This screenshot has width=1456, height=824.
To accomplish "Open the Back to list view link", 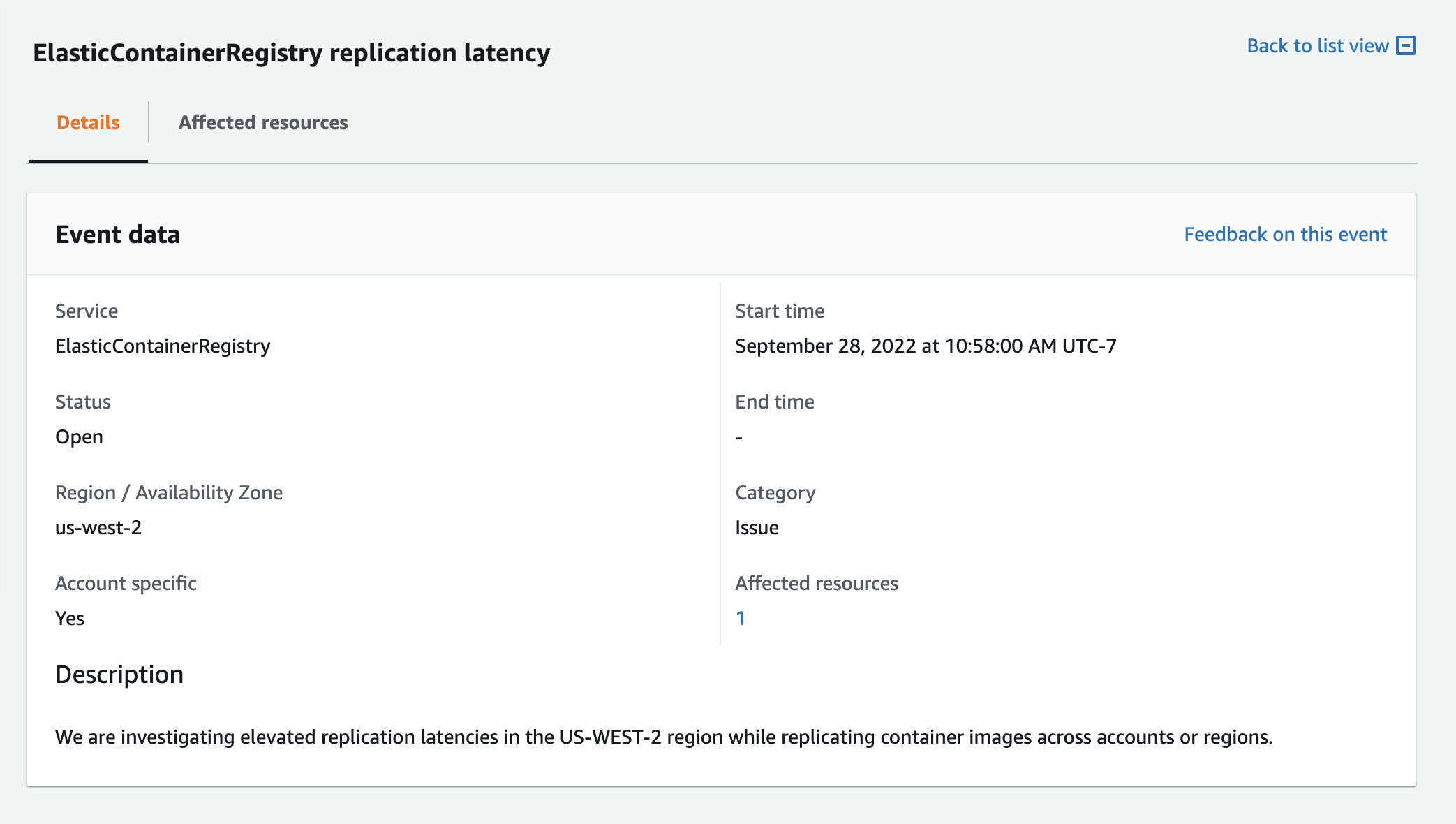I will [x=1316, y=45].
